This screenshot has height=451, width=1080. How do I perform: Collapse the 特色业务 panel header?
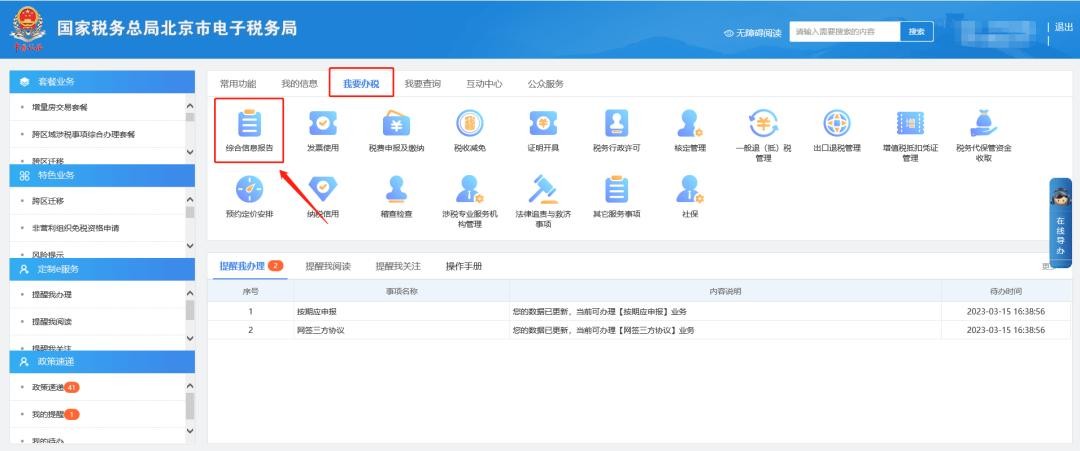pyautogui.click(x=100, y=175)
